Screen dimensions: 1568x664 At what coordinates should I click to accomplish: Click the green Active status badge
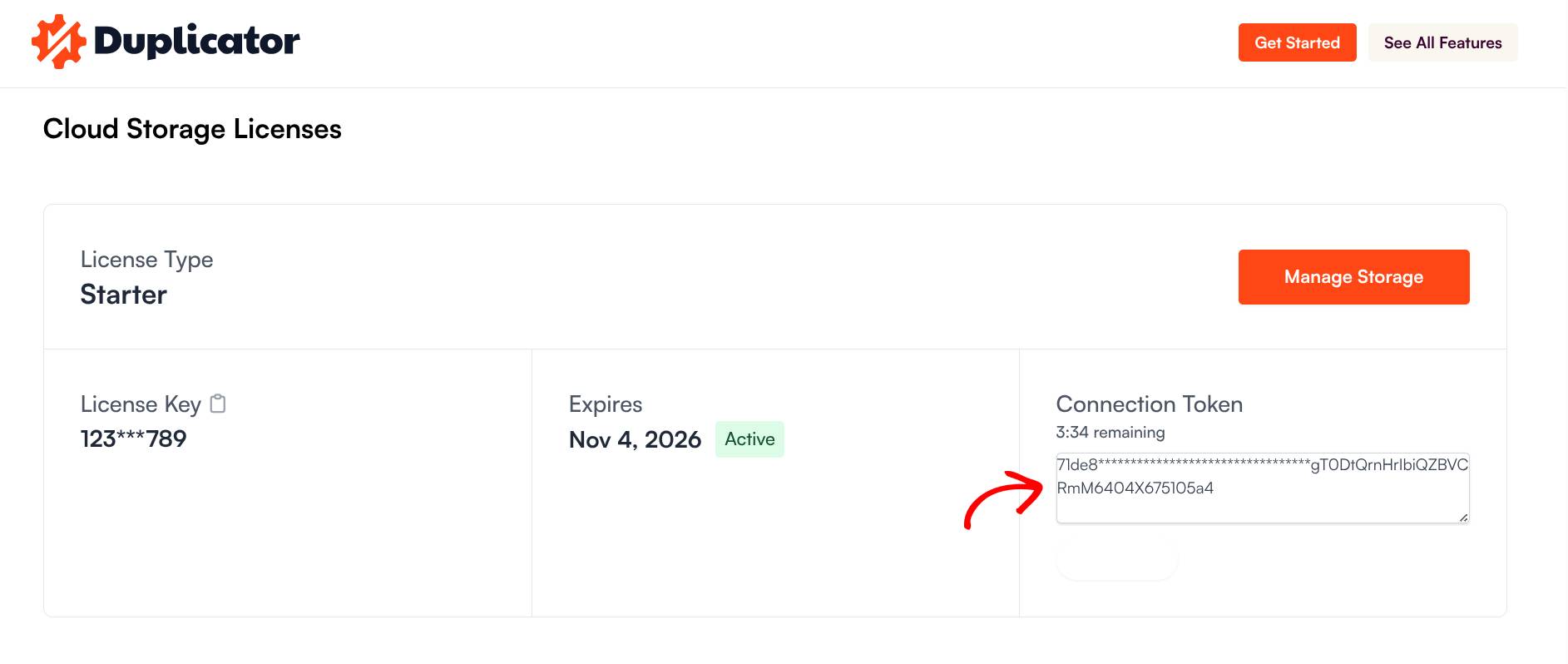749,439
